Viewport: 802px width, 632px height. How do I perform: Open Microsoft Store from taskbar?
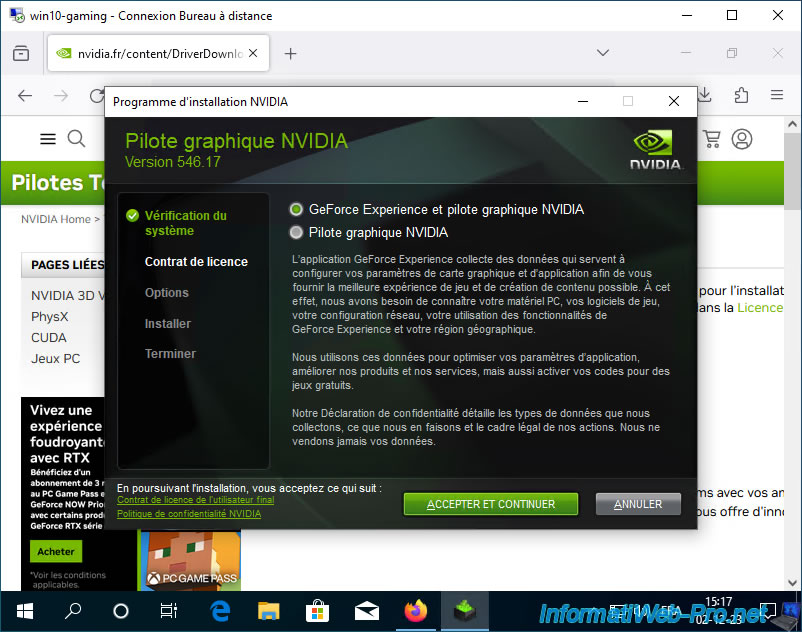coord(317,611)
